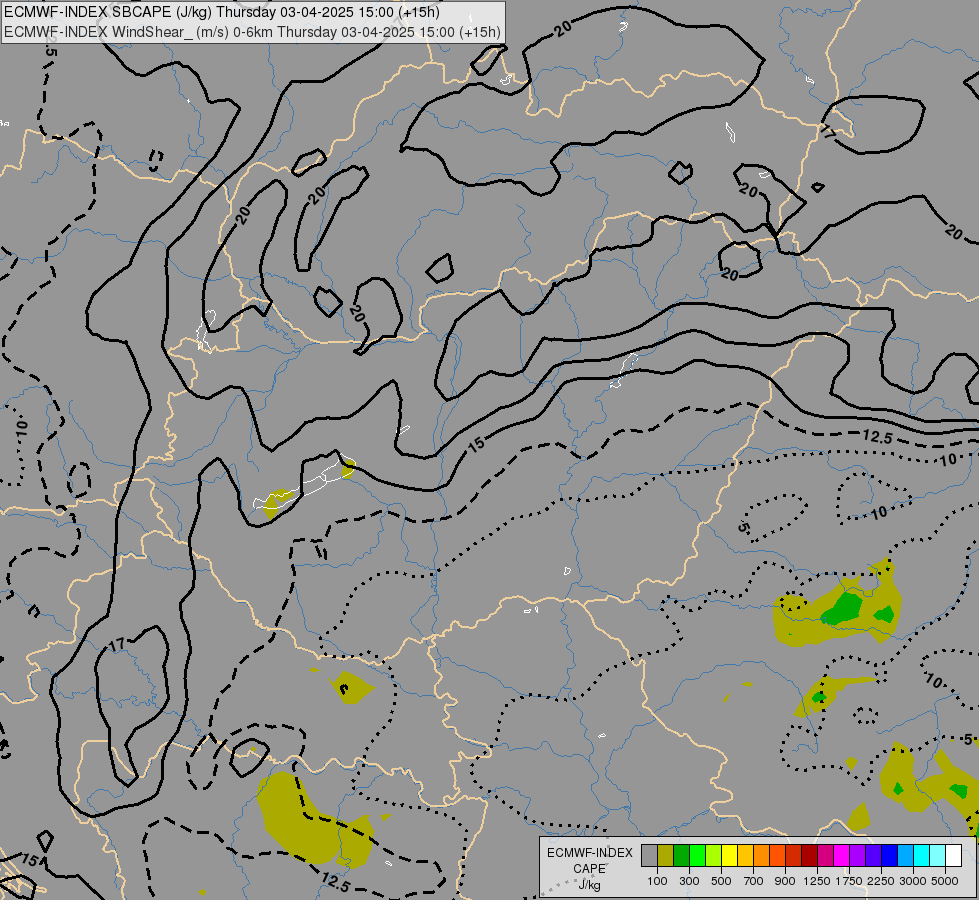Click the legend value 700
The image size is (979, 900).
tap(754, 881)
